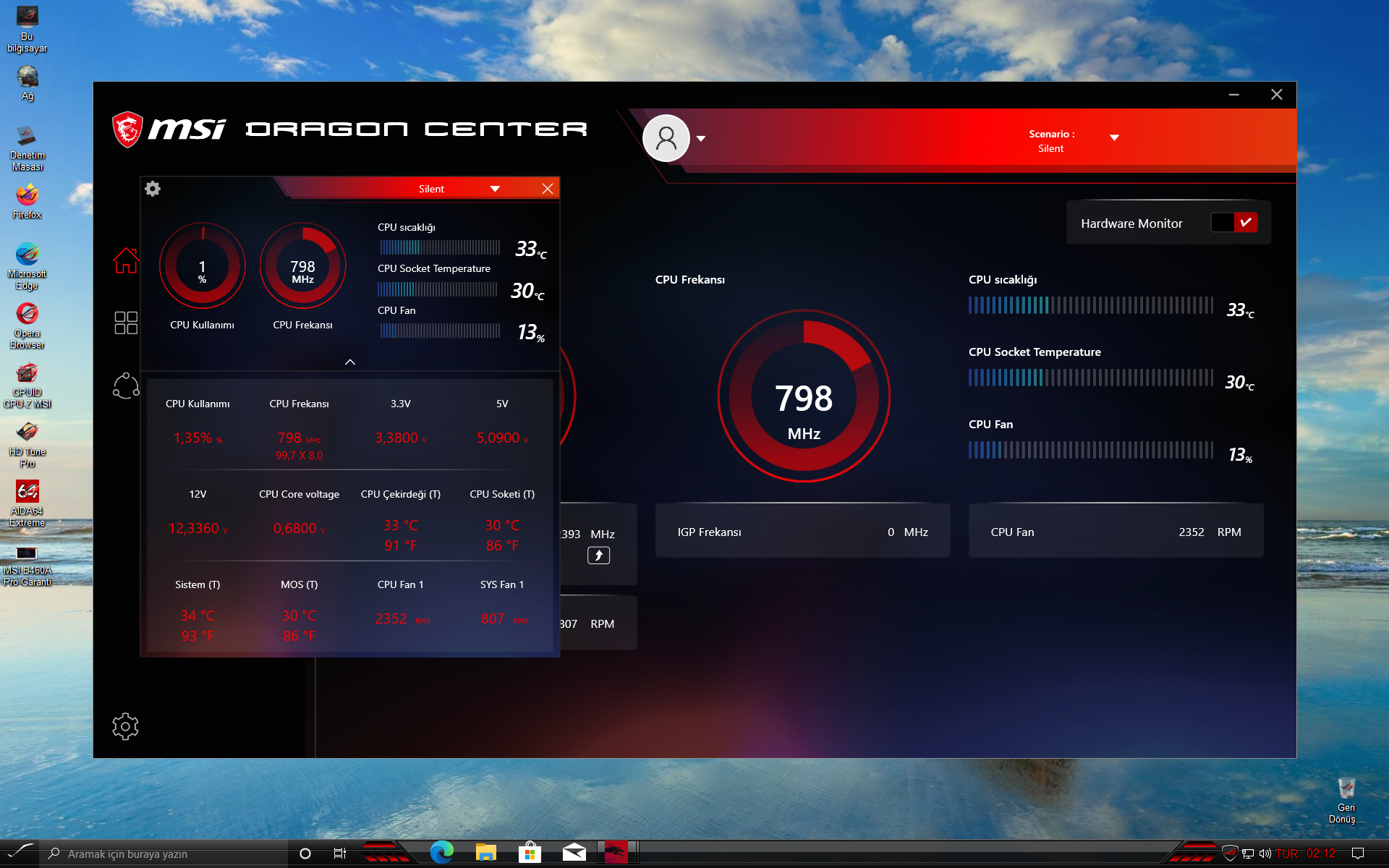Image resolution: width=1389 pixels, height=868 pixels.
Task: Open Denetim Masası desktop icon
Action: [x=27, y=148]
